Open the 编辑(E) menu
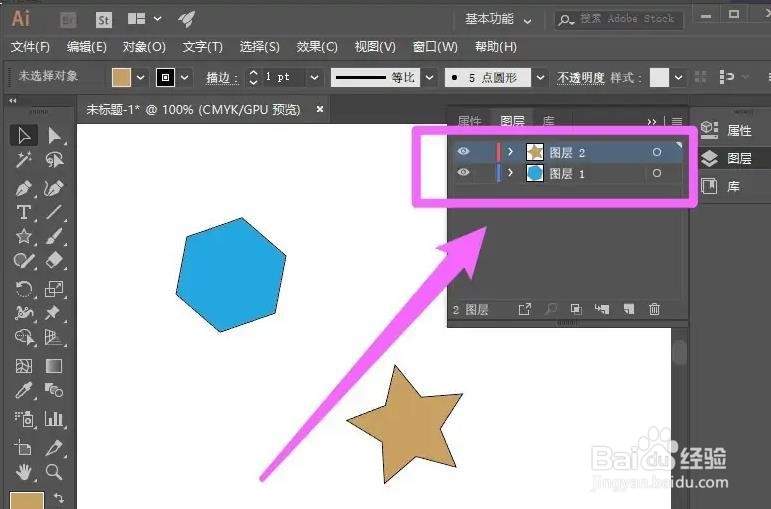771x509 pixels. [87, 47]
